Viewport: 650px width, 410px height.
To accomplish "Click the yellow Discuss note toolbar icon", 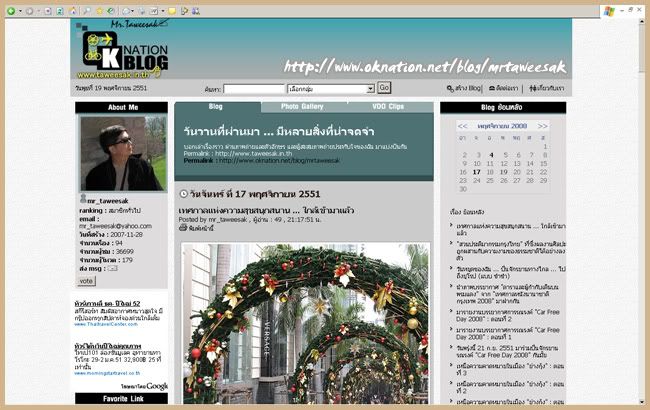I will pos(172,11).
